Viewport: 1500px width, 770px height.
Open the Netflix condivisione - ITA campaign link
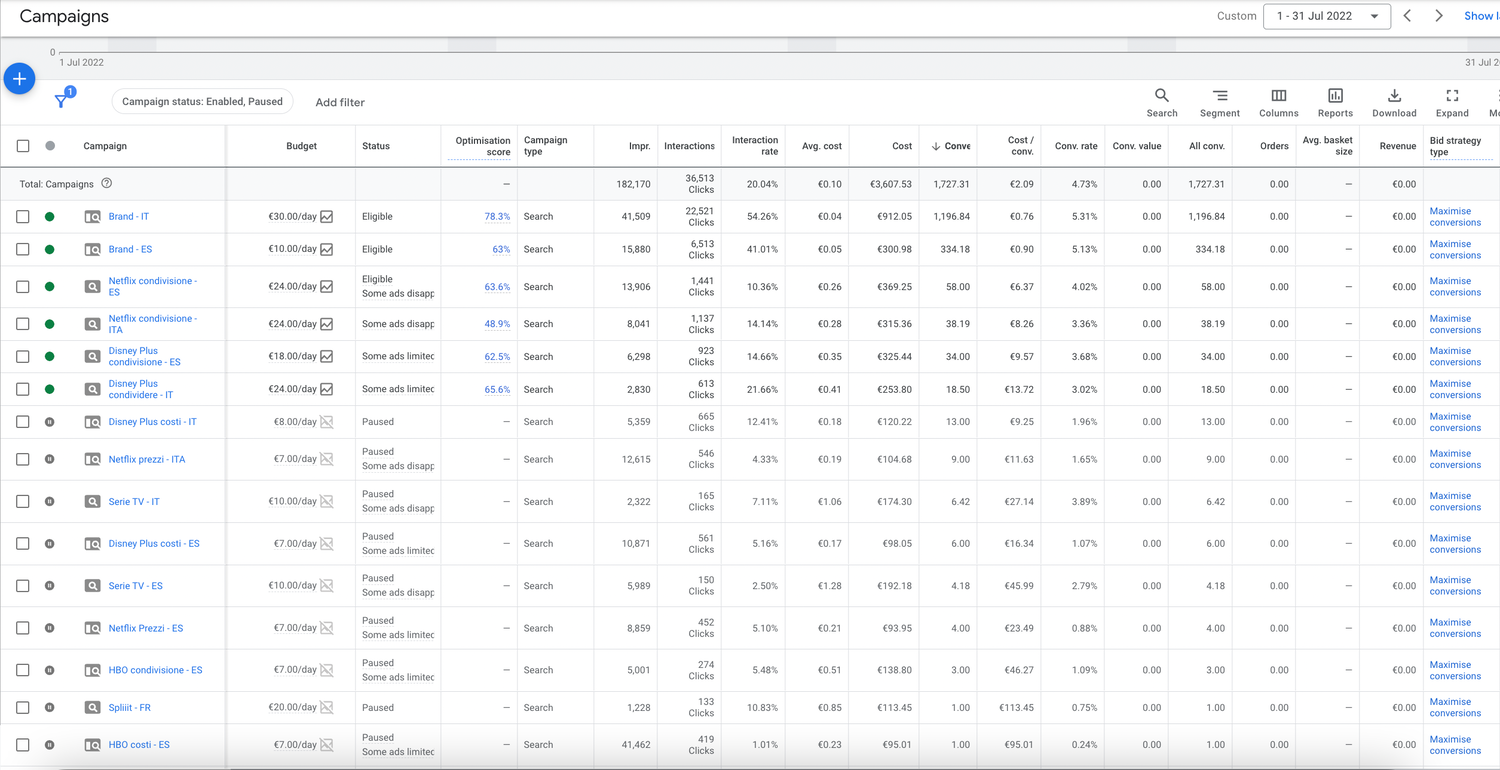click(153, 324)
